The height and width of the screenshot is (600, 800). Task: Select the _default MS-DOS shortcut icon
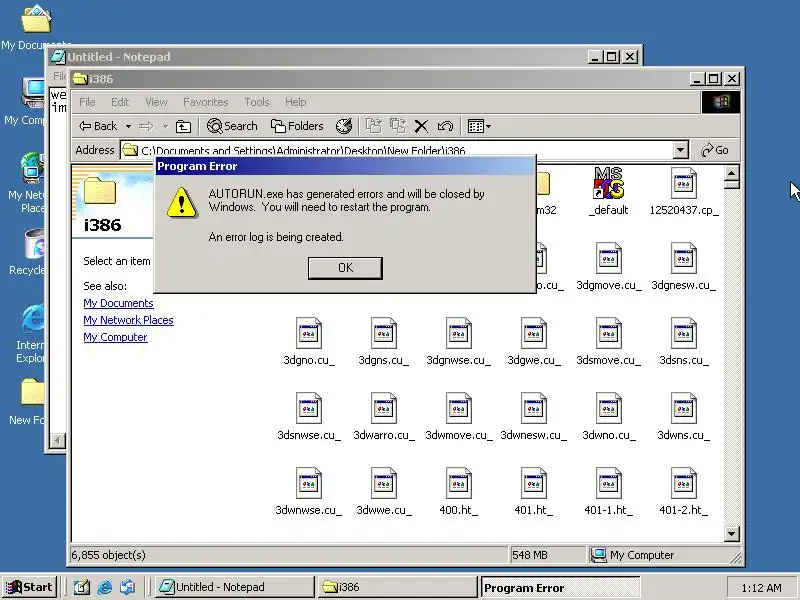click(x=608, y=192)
